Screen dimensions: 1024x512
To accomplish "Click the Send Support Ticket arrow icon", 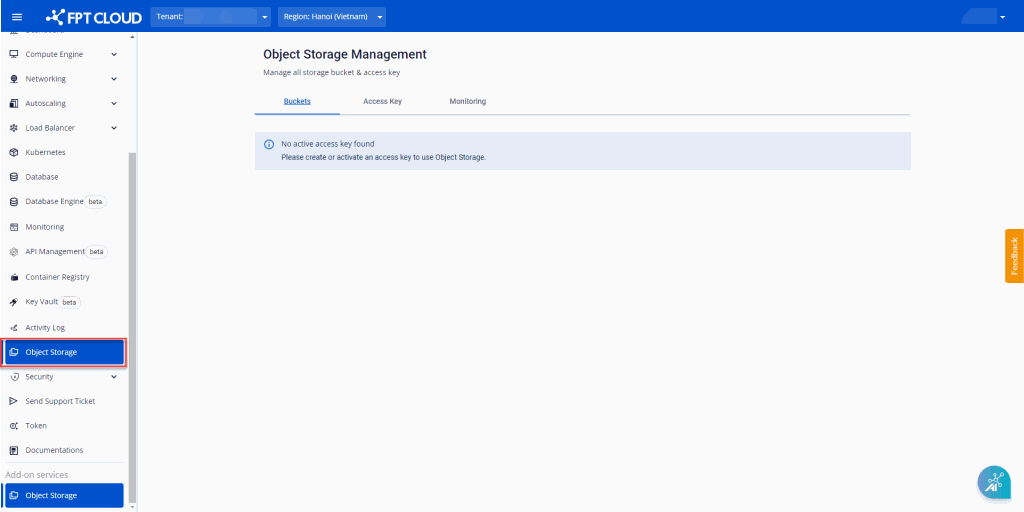I will 14,401.
